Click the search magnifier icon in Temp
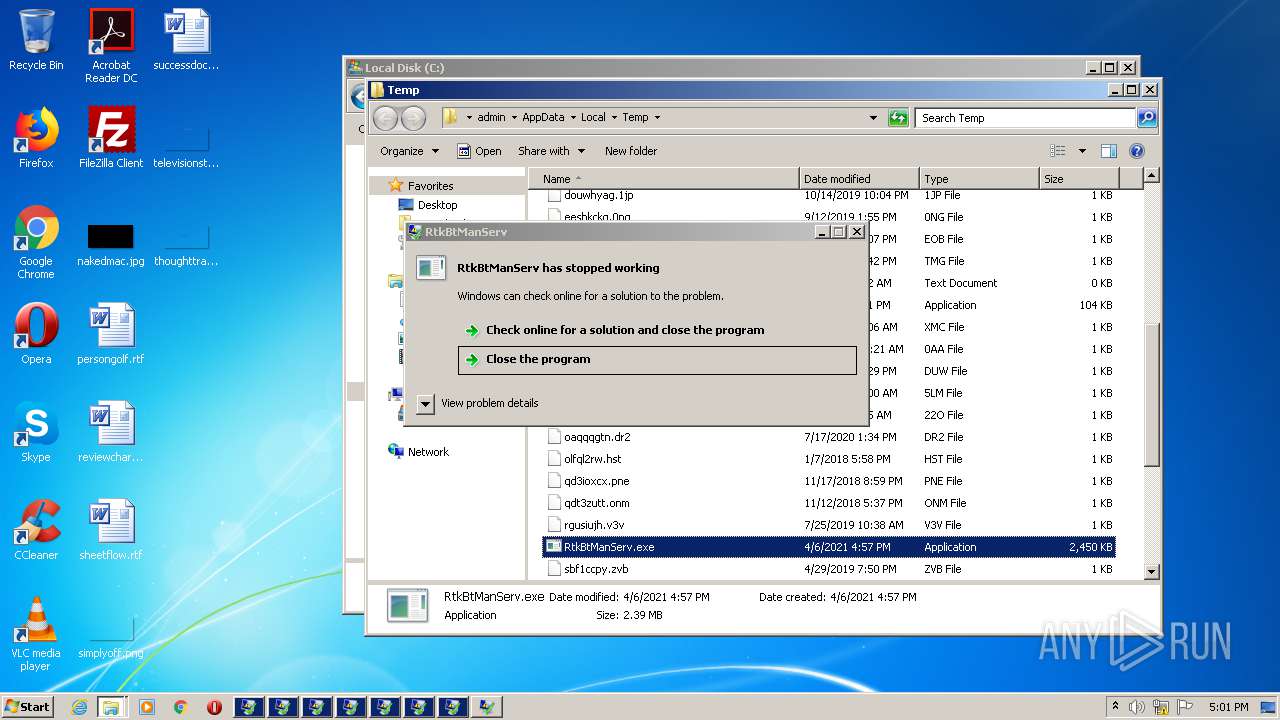 (1147, 118)
